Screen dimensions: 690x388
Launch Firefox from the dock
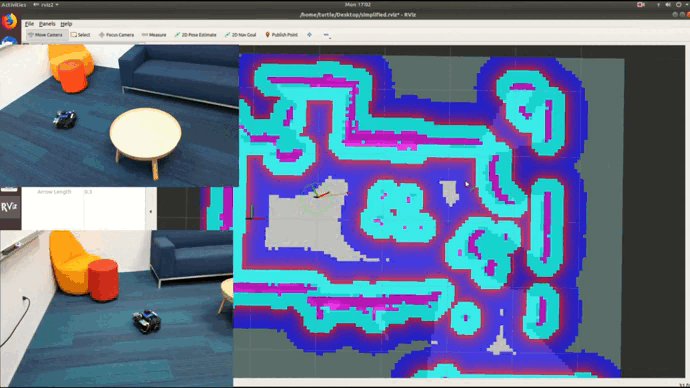point(9,21)
